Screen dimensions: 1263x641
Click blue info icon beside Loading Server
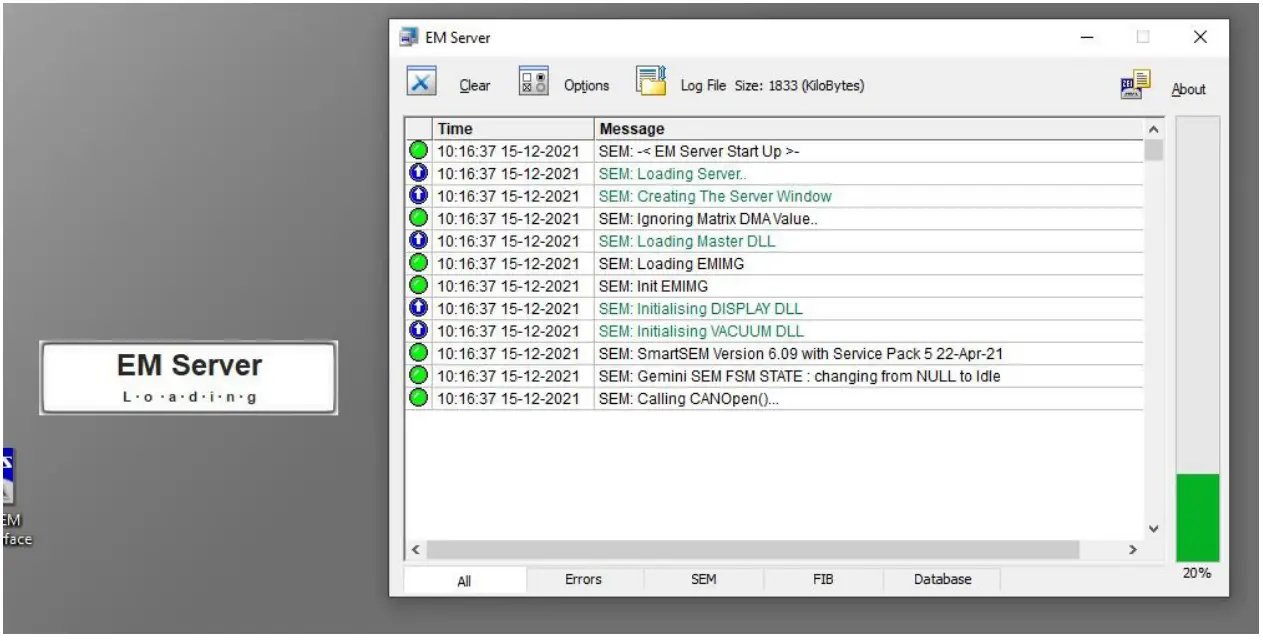tap(418, 174)
